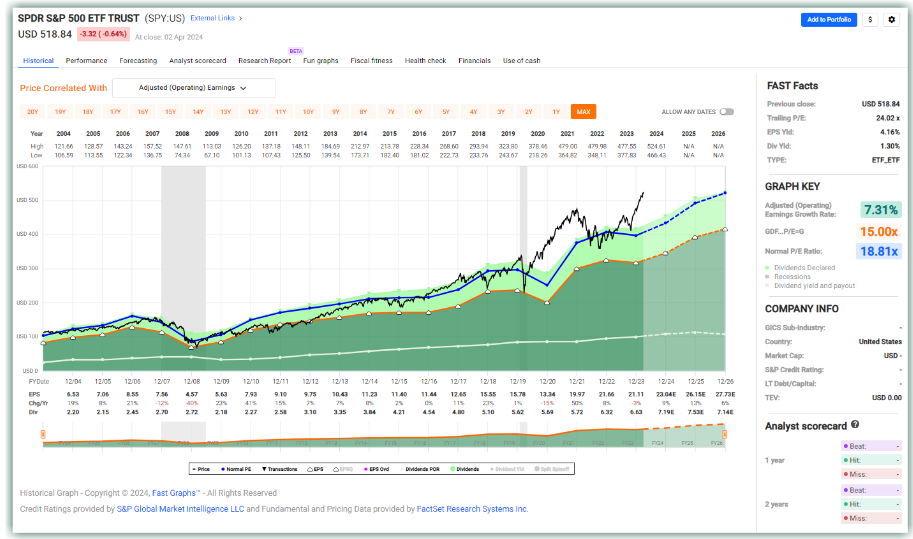Open the Use of cash tab
This screenshot has height=539, width=913.
521,61
